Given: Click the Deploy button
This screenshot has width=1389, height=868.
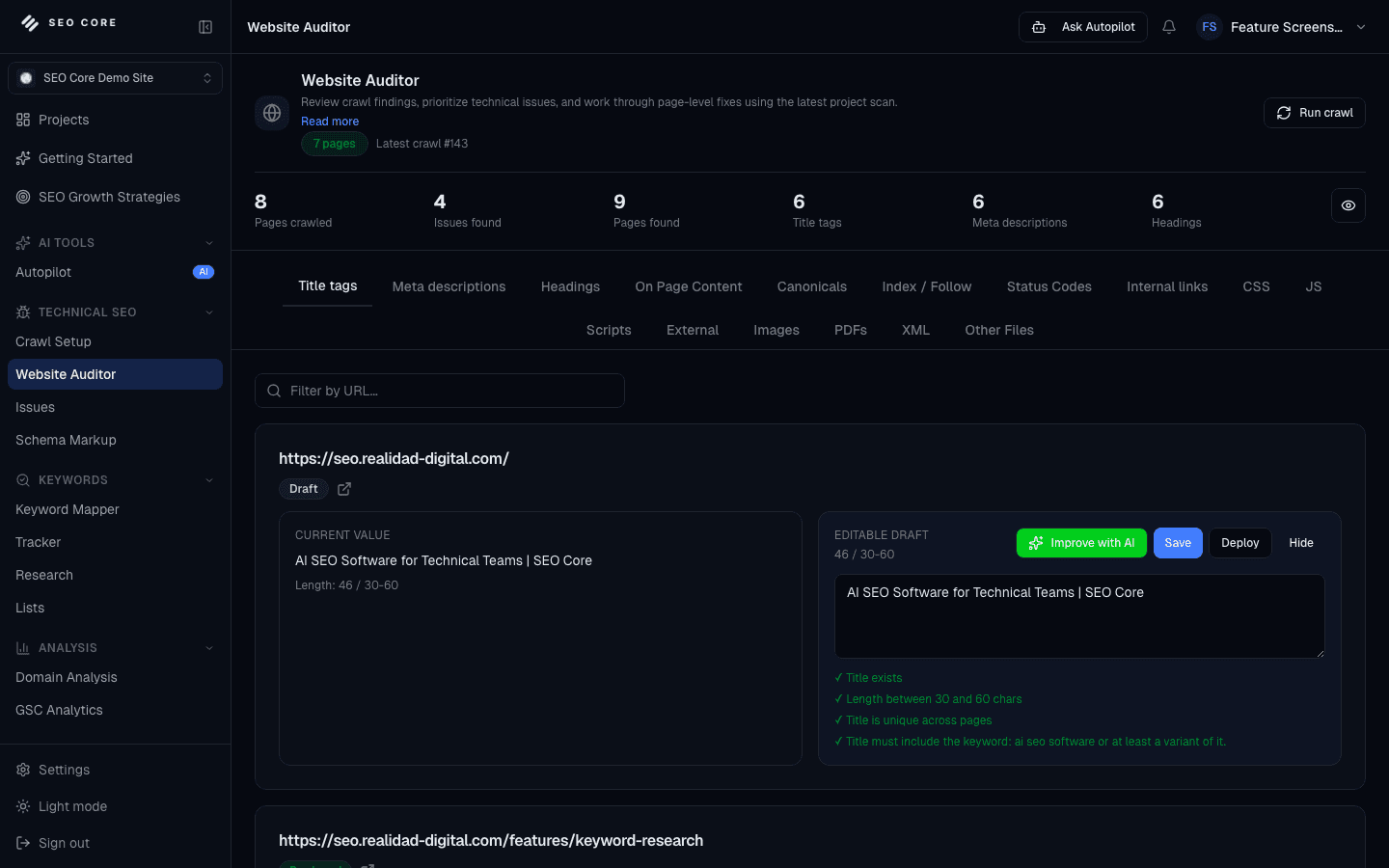Looking at the screenshot, I should click(x=1240, y=543).
